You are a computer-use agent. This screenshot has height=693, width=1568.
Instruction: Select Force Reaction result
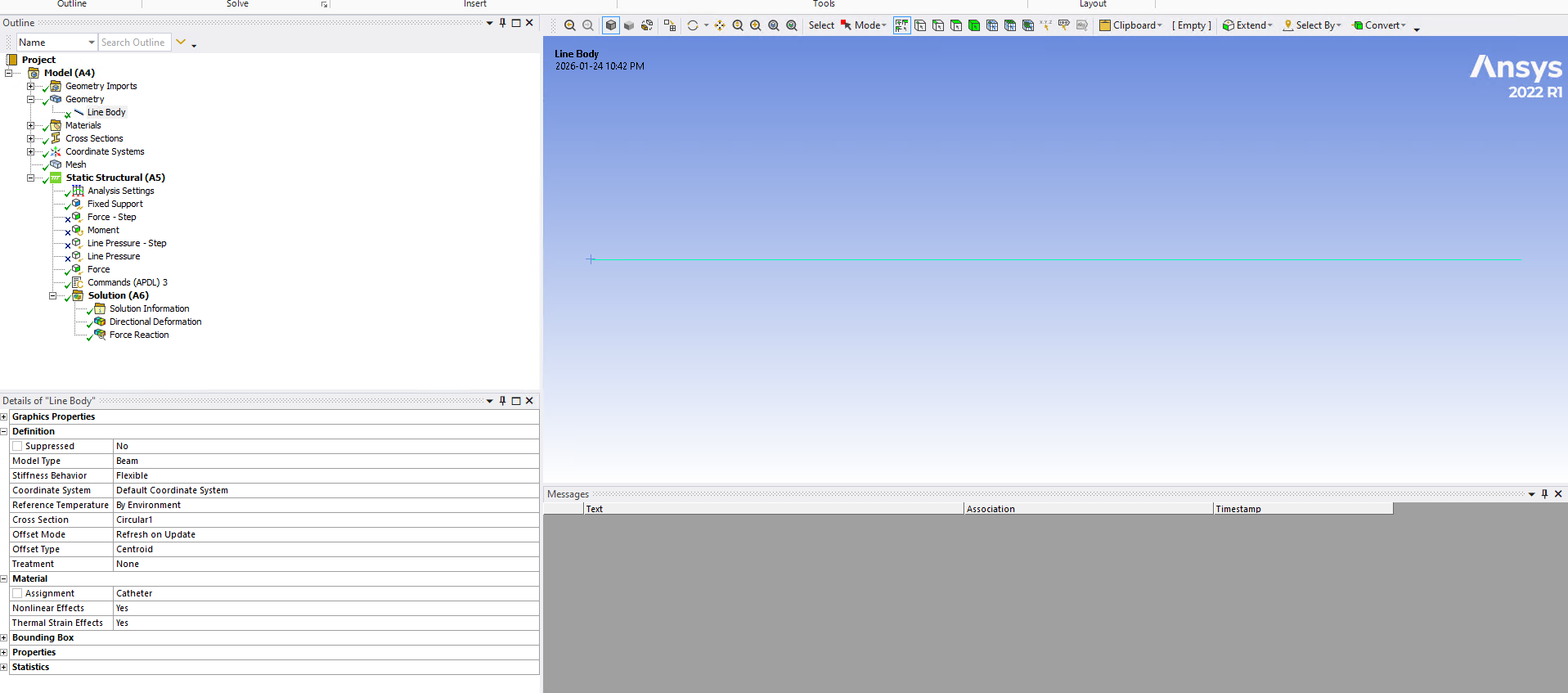139,335
